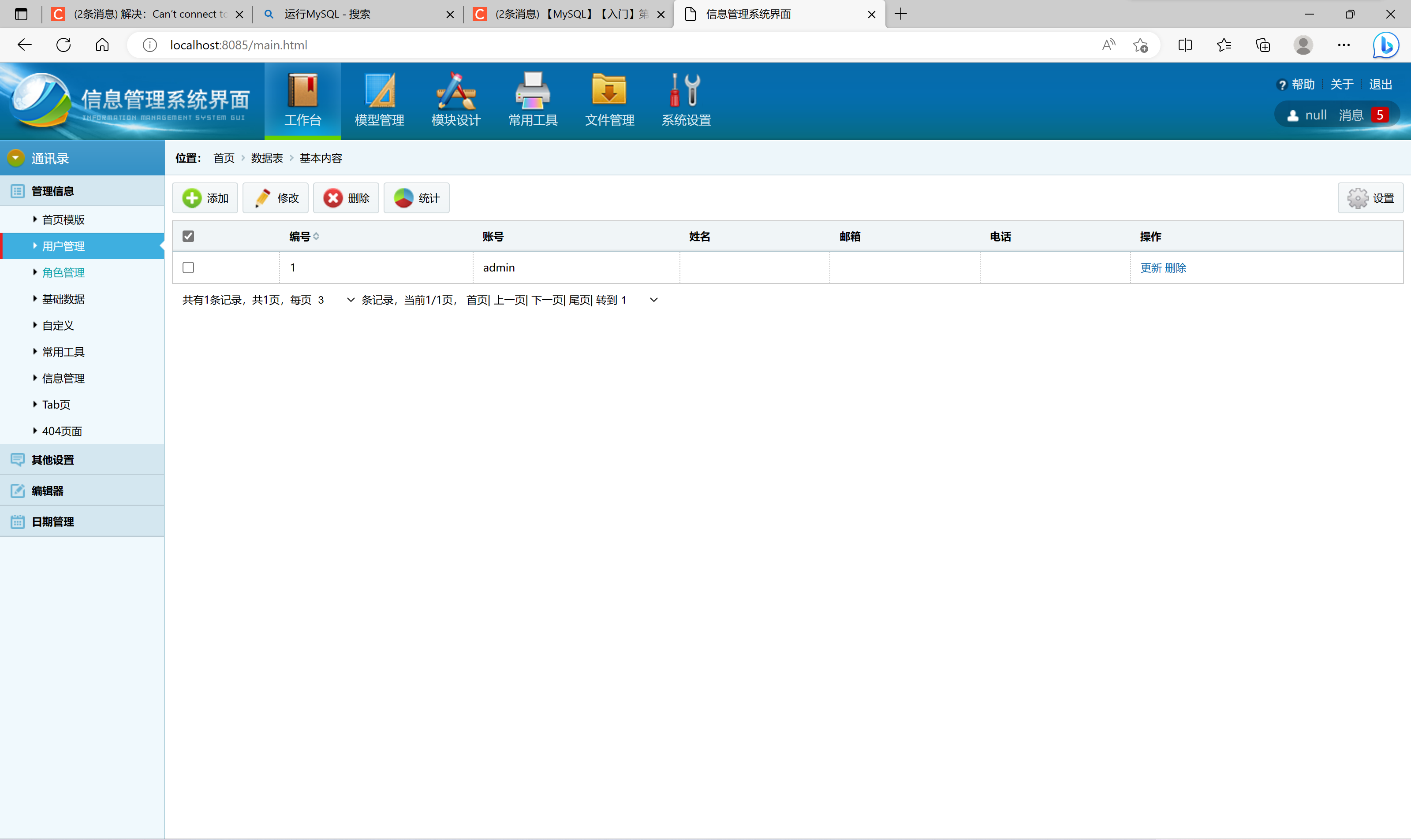This screenshot has height=840, width=1411.
Task: Open the 统计 statistics chart tool
Action: [x=416, y=197]
